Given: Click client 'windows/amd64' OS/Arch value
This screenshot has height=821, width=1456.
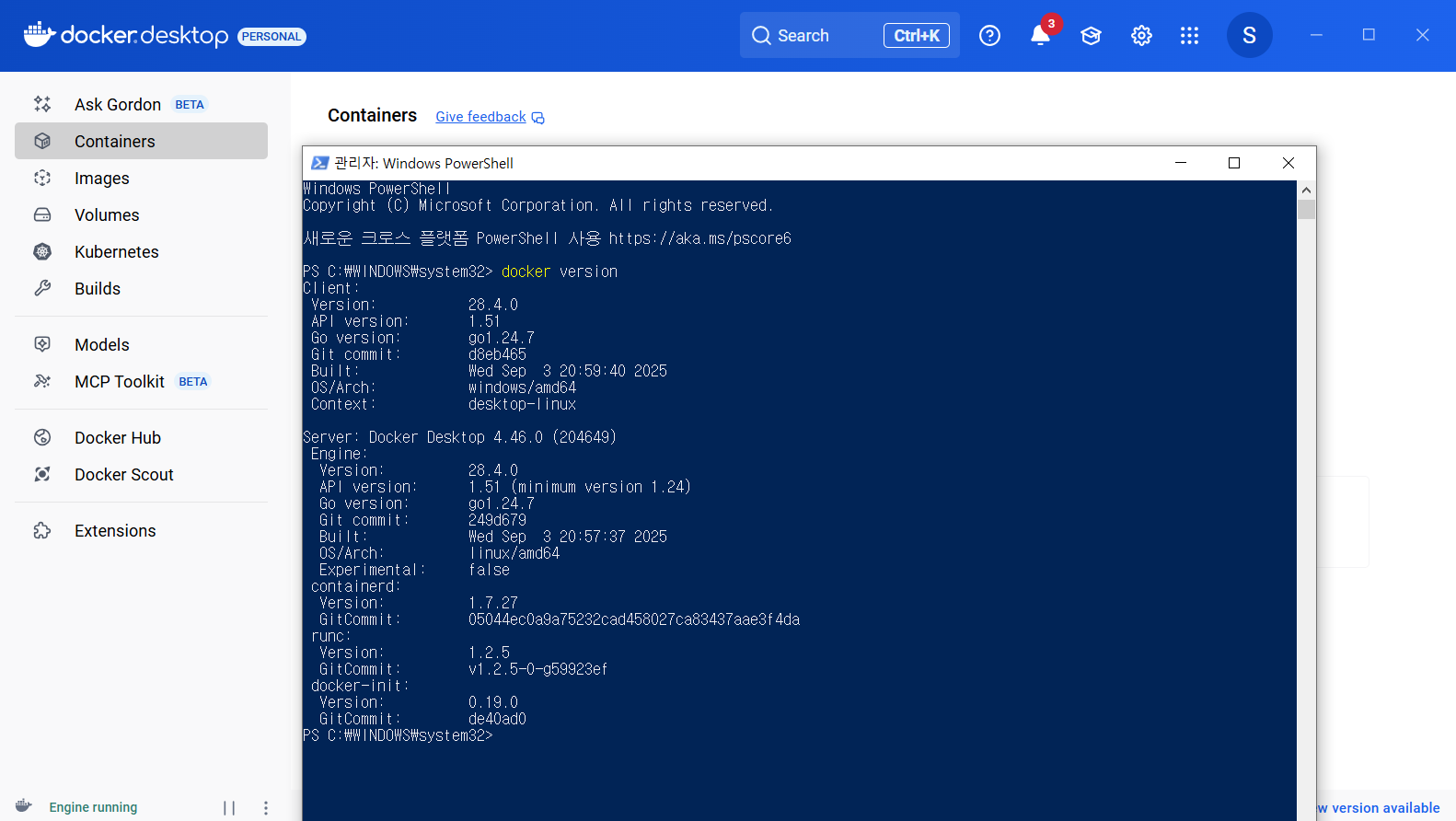Looking at the screenshot, I should point(522,387).
